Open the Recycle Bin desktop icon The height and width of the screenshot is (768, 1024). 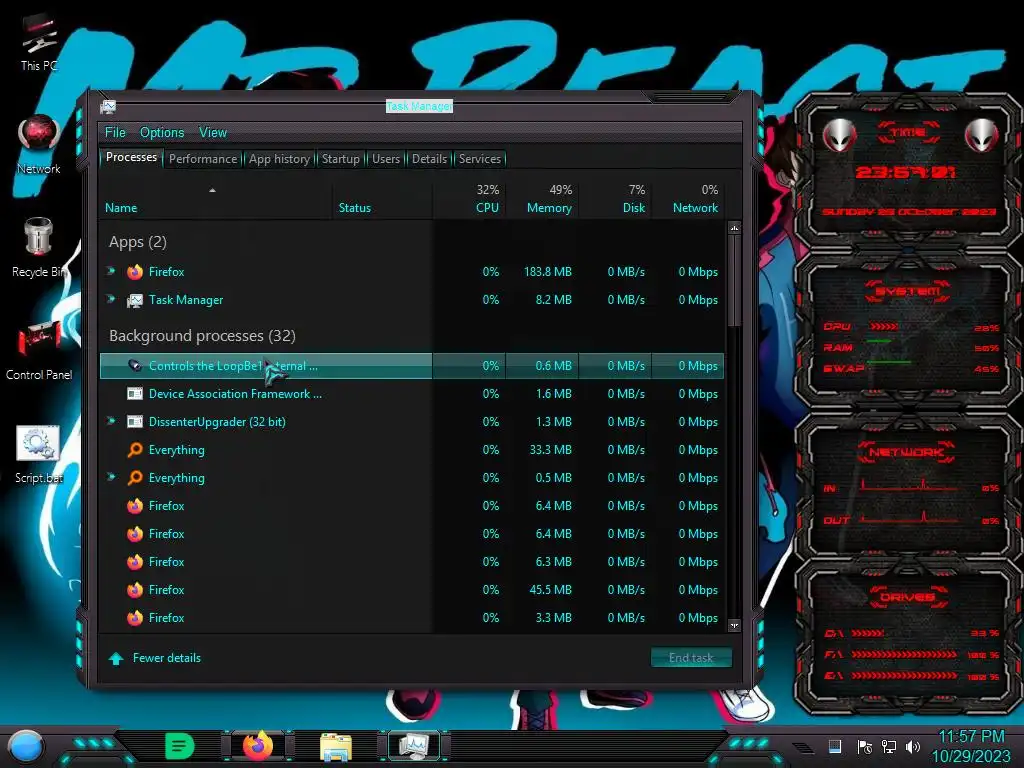tap(39, 248)
